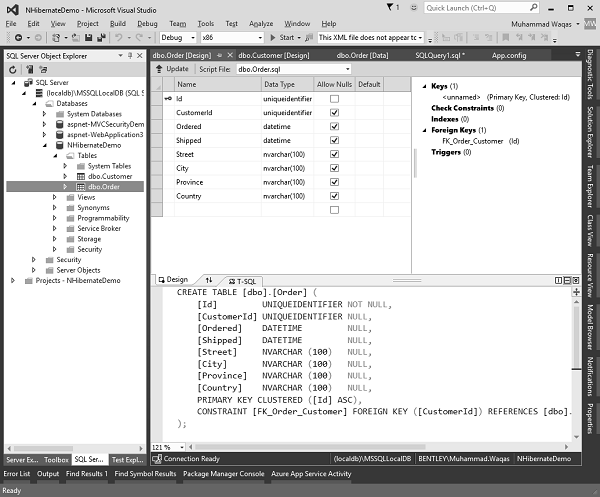Open the Package Manager Console panel
600x497 pixels.
tap(226, 473)
